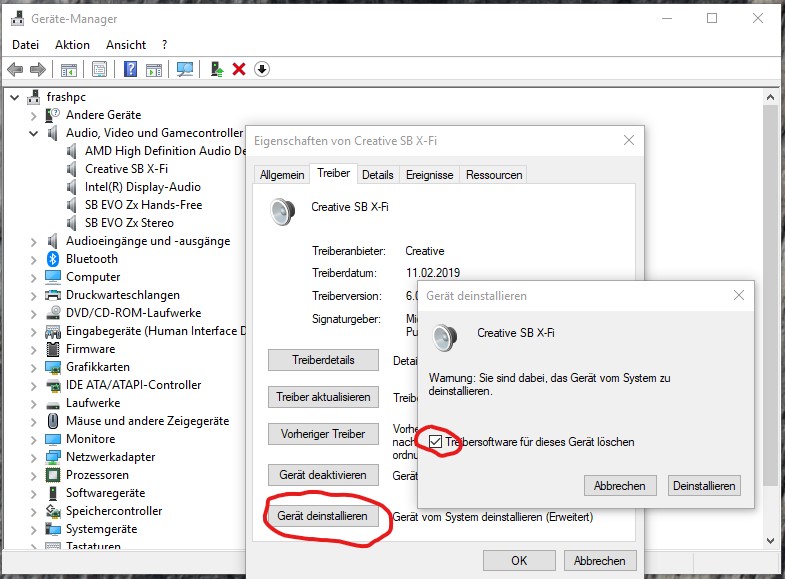Select SB EVO Zx Hands-Free device

click(x=144, y=205)
